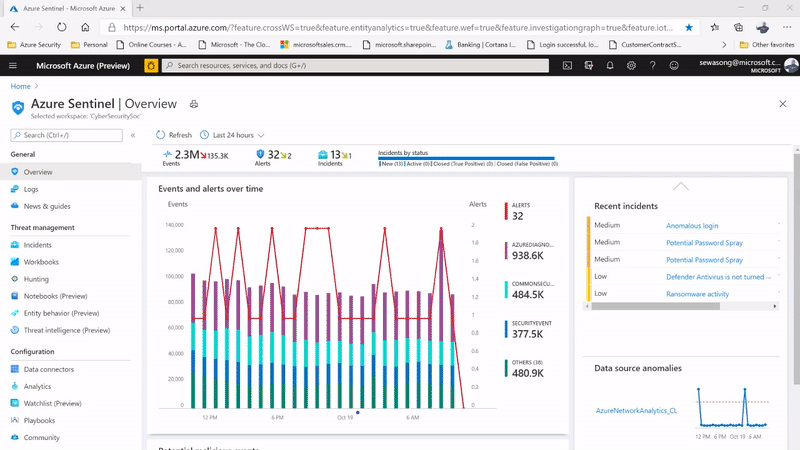Click the Home breadcrumb link

(x=20, y=86)
